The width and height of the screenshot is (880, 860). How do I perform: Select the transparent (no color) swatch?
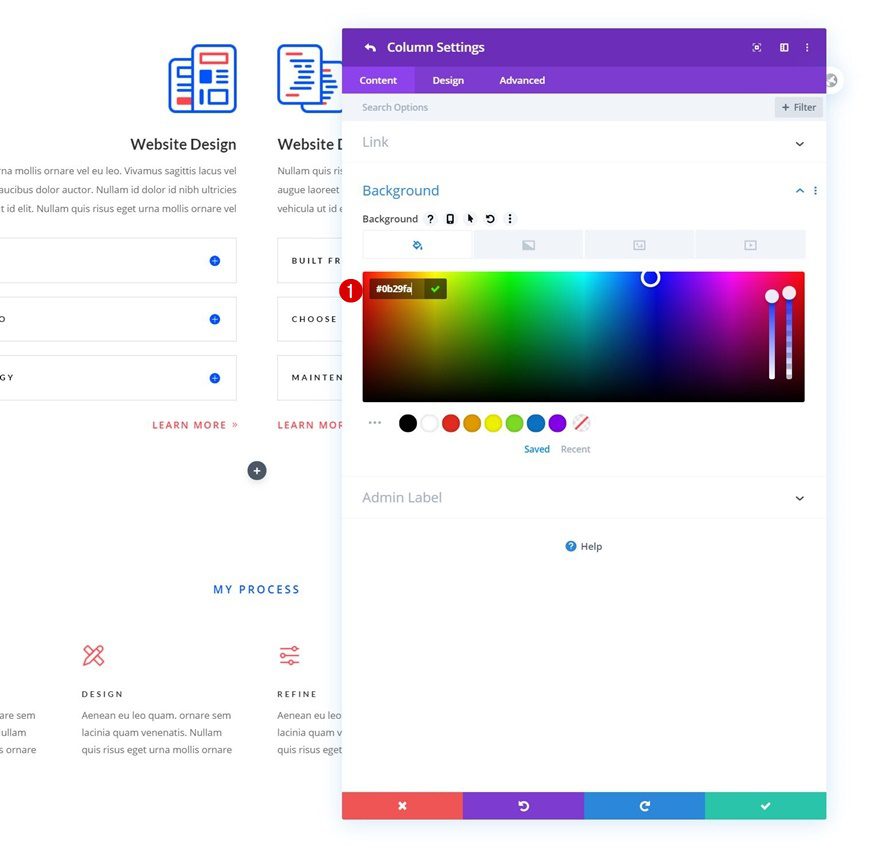tap(581, 423)
